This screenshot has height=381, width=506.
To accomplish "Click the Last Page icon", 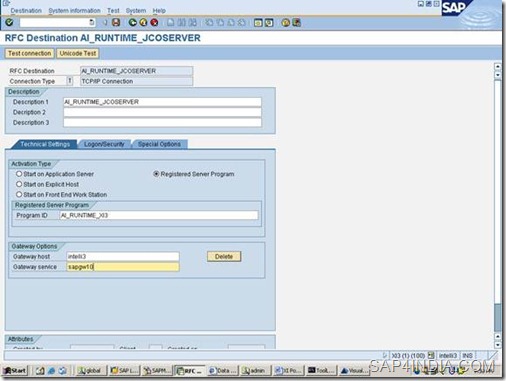I will [242, 22].
